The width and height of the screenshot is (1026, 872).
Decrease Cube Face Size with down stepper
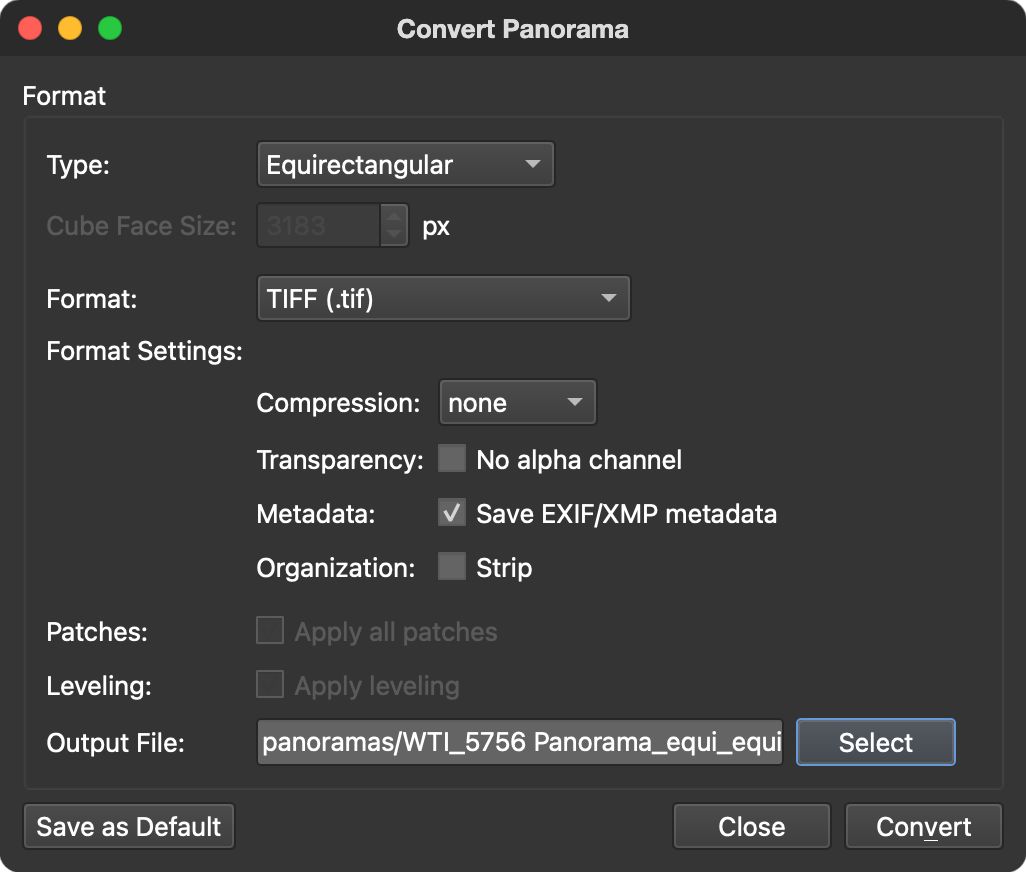coord(394,235)
